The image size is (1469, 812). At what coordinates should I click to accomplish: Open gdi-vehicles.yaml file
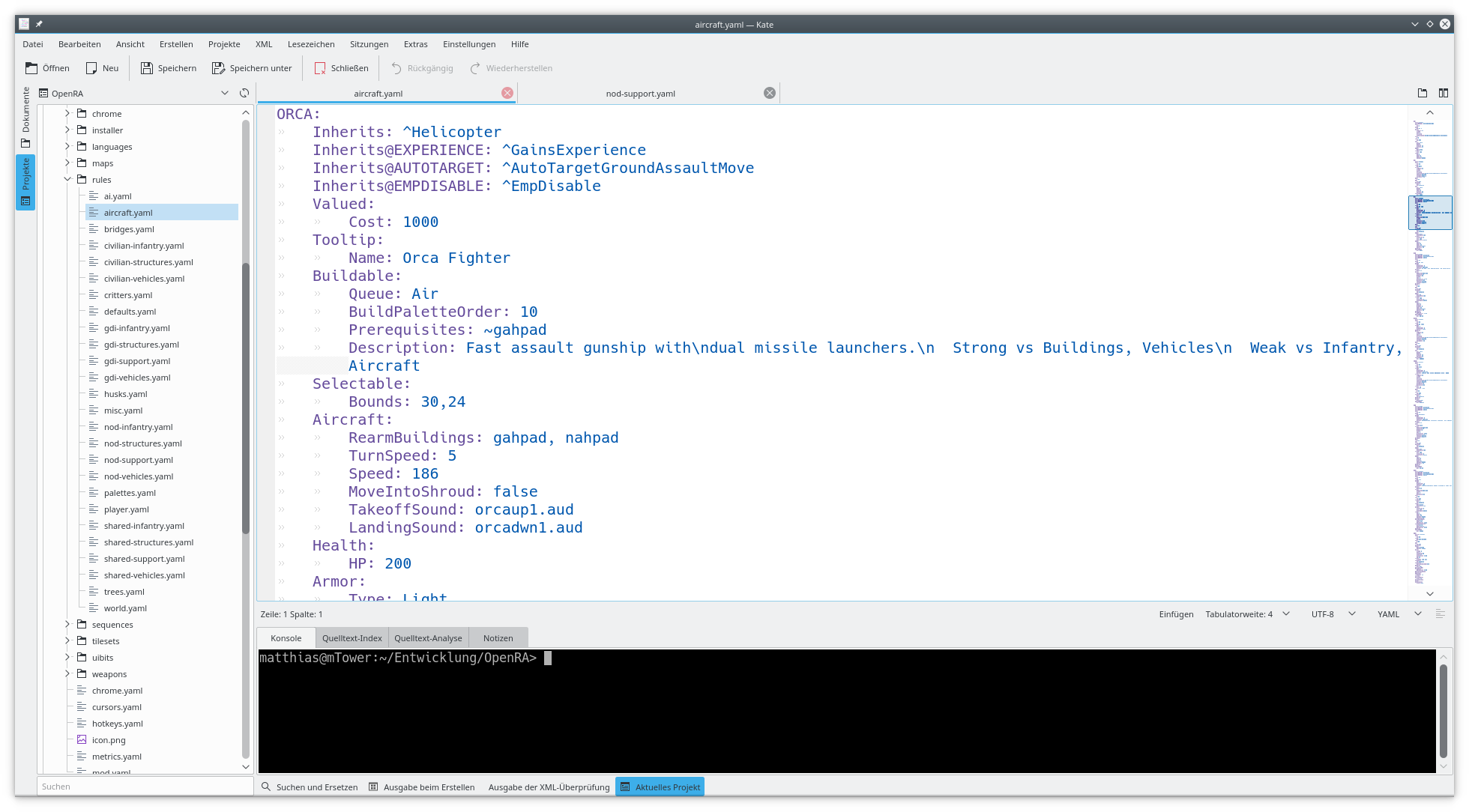click(x=137, y=378)
